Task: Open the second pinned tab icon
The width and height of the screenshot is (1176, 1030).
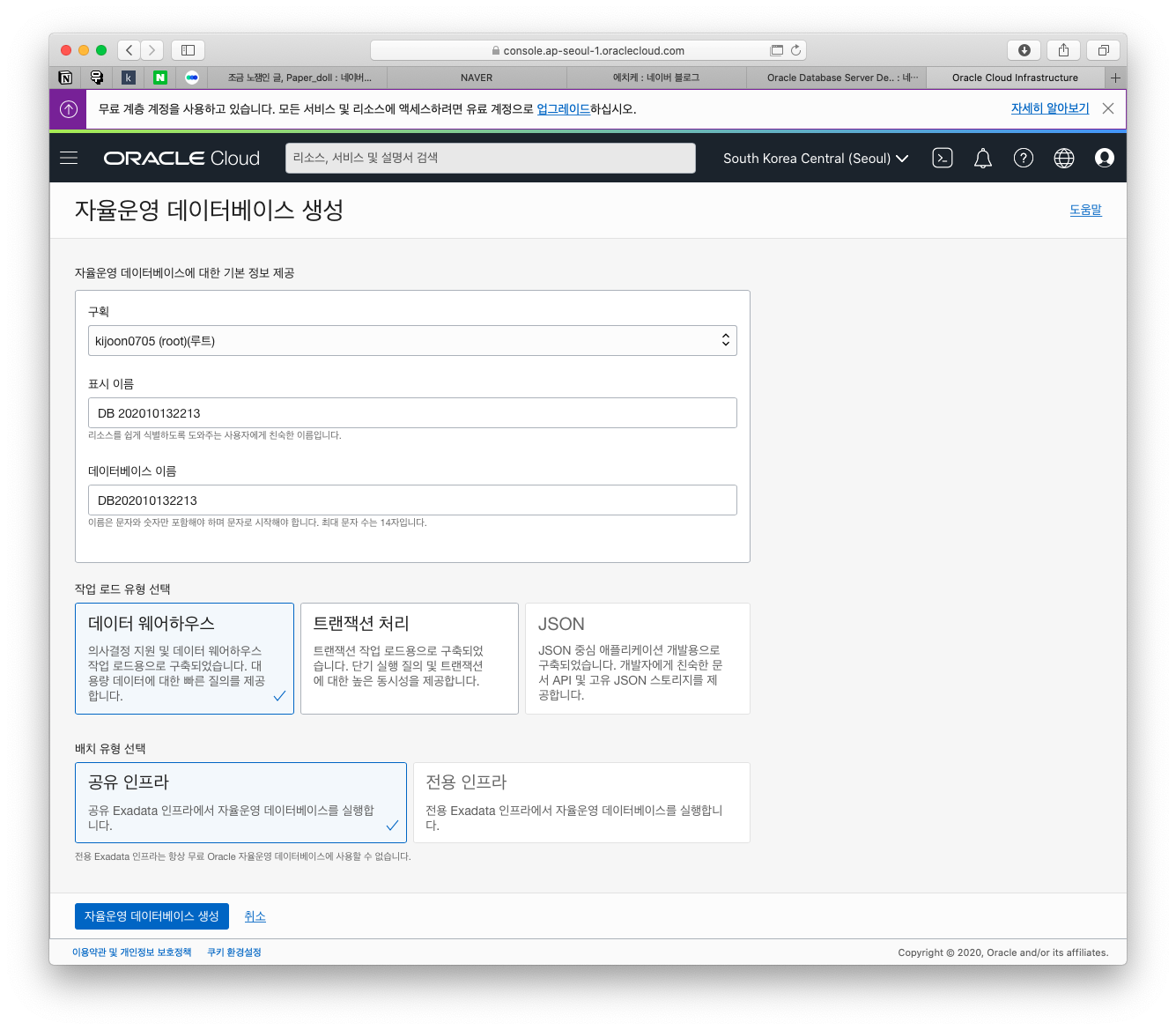Action: pyautogui.click(x=97, y=78)
